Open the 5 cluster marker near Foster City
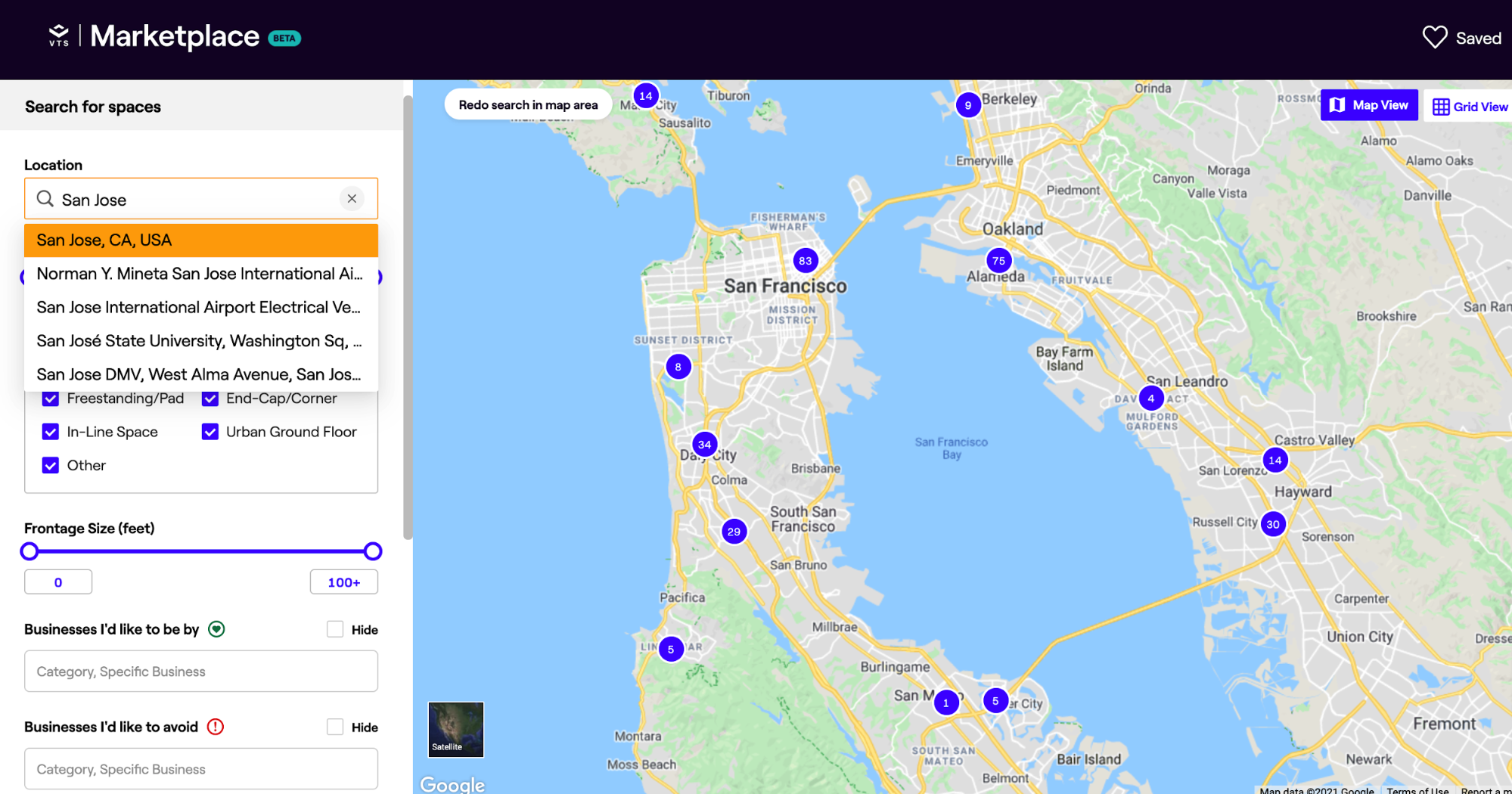The image size is (1512, 794). pyautogui.click(x=995, y=701)
